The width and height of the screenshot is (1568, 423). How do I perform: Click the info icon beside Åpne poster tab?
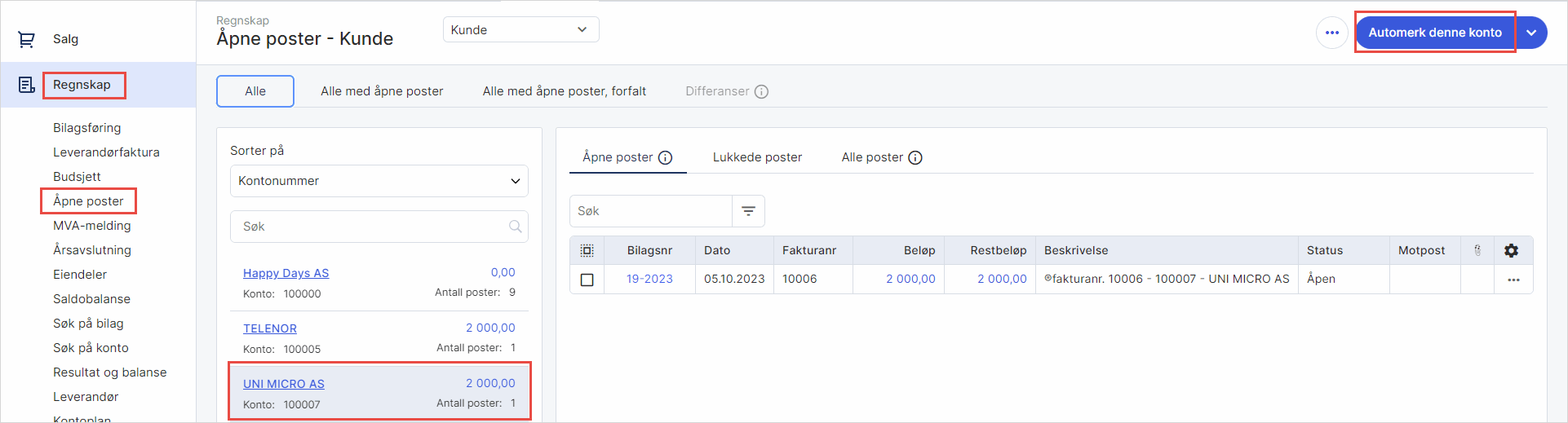(665, 157)
